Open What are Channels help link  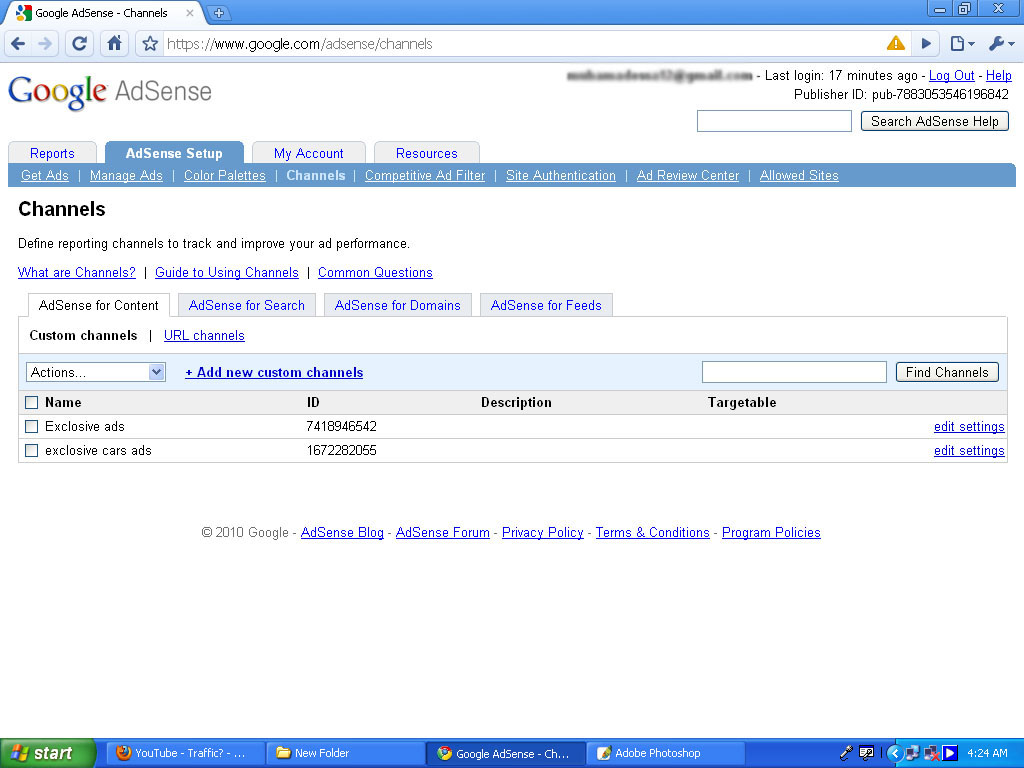click(77, 272)
